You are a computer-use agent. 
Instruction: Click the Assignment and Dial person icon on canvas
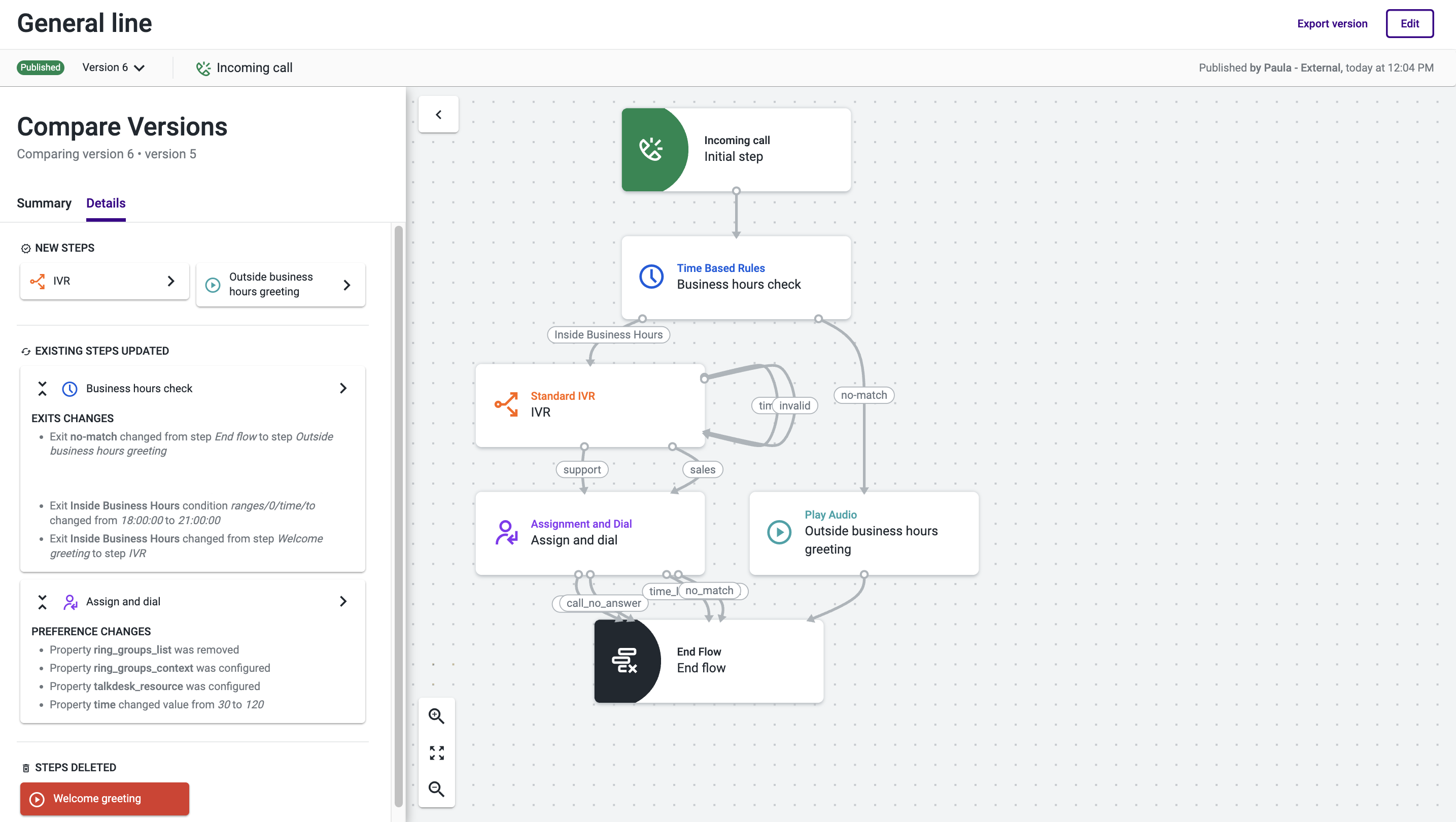pos(506,532)
